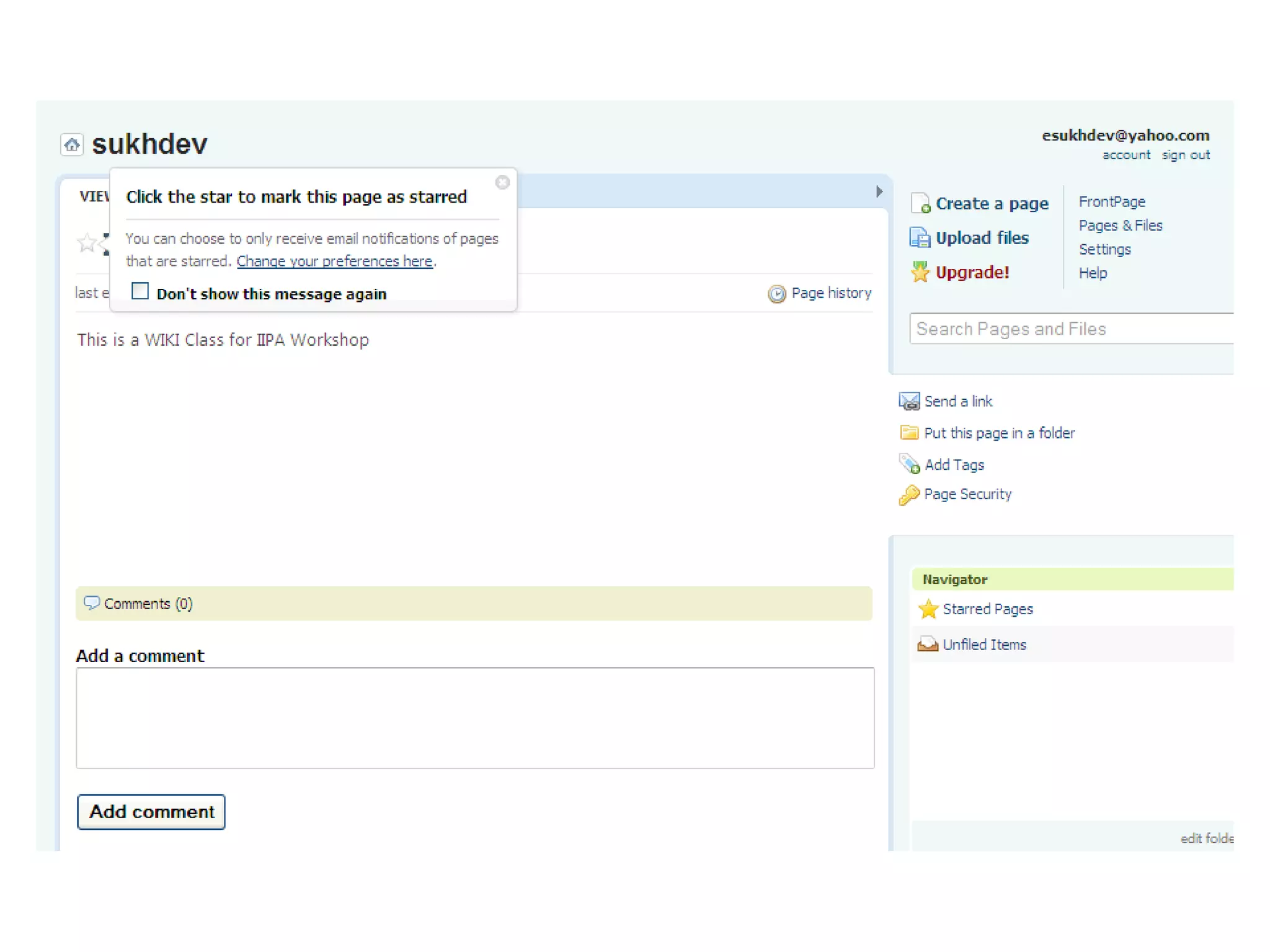Click the Add Tags icon
This screenshot has width=1270, height=952.
point(909,464)
